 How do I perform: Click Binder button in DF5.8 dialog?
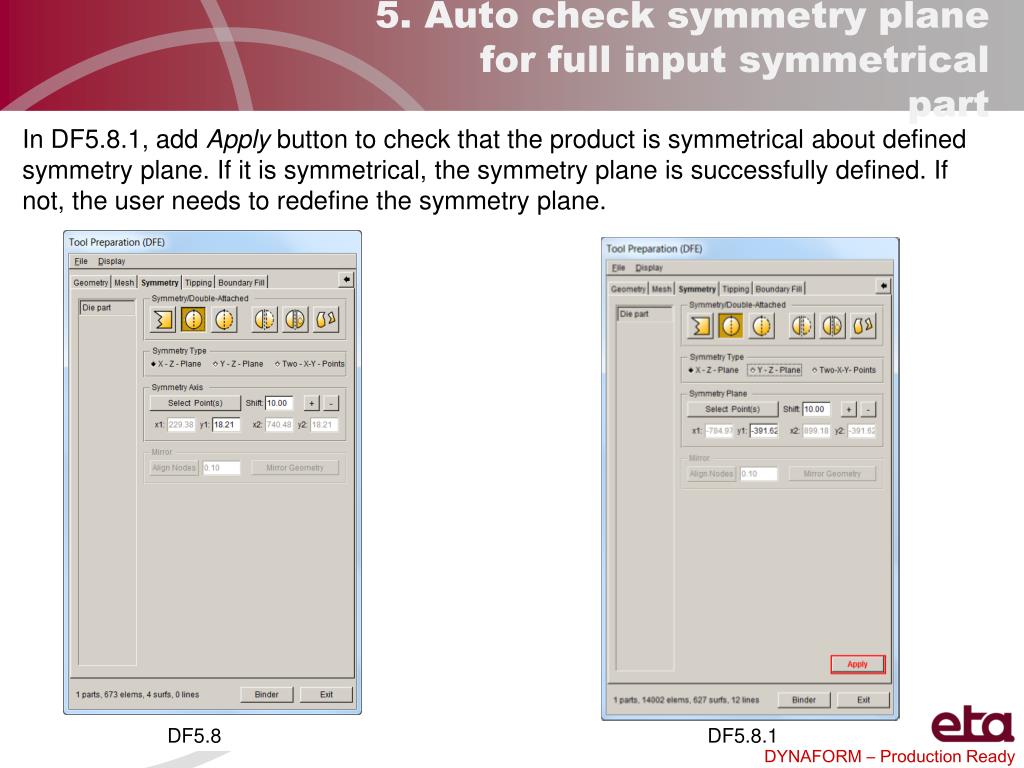pos(266,694)
